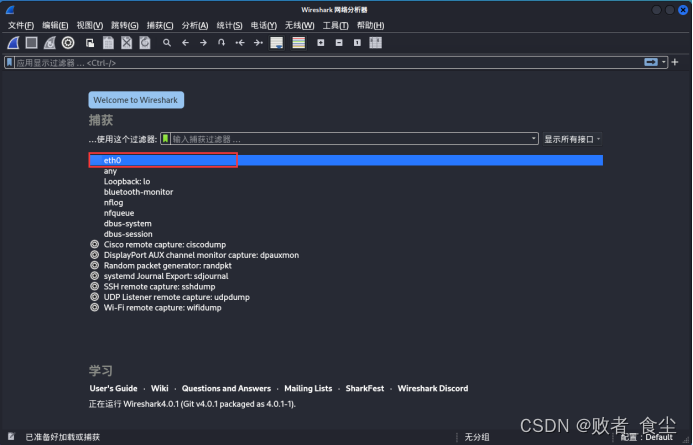The image size is (693, 445).
Task: Click the Welcome to Wireshark button
Action: pos(136,100)
